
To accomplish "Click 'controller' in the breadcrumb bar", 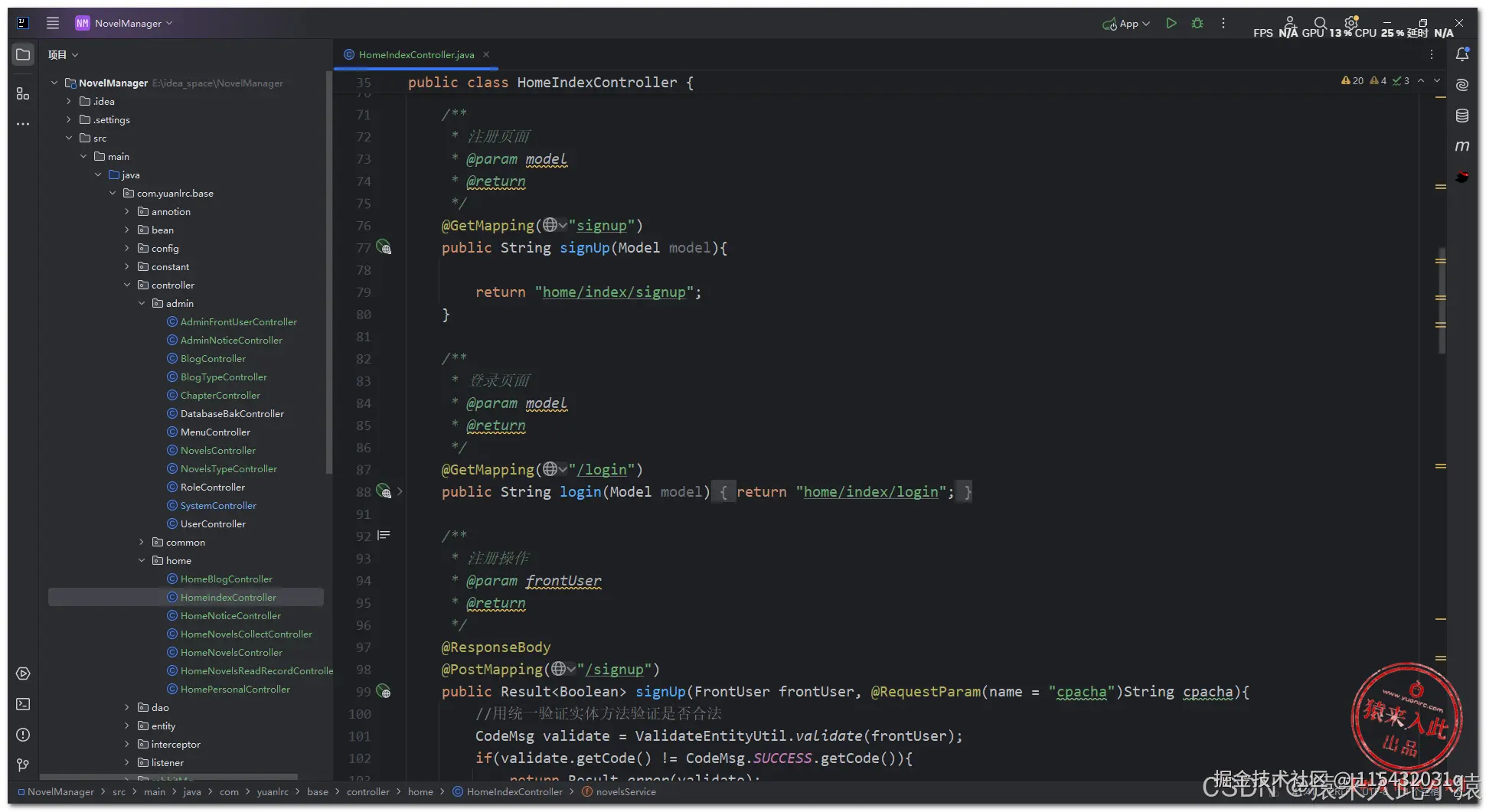I will point(367,792).
